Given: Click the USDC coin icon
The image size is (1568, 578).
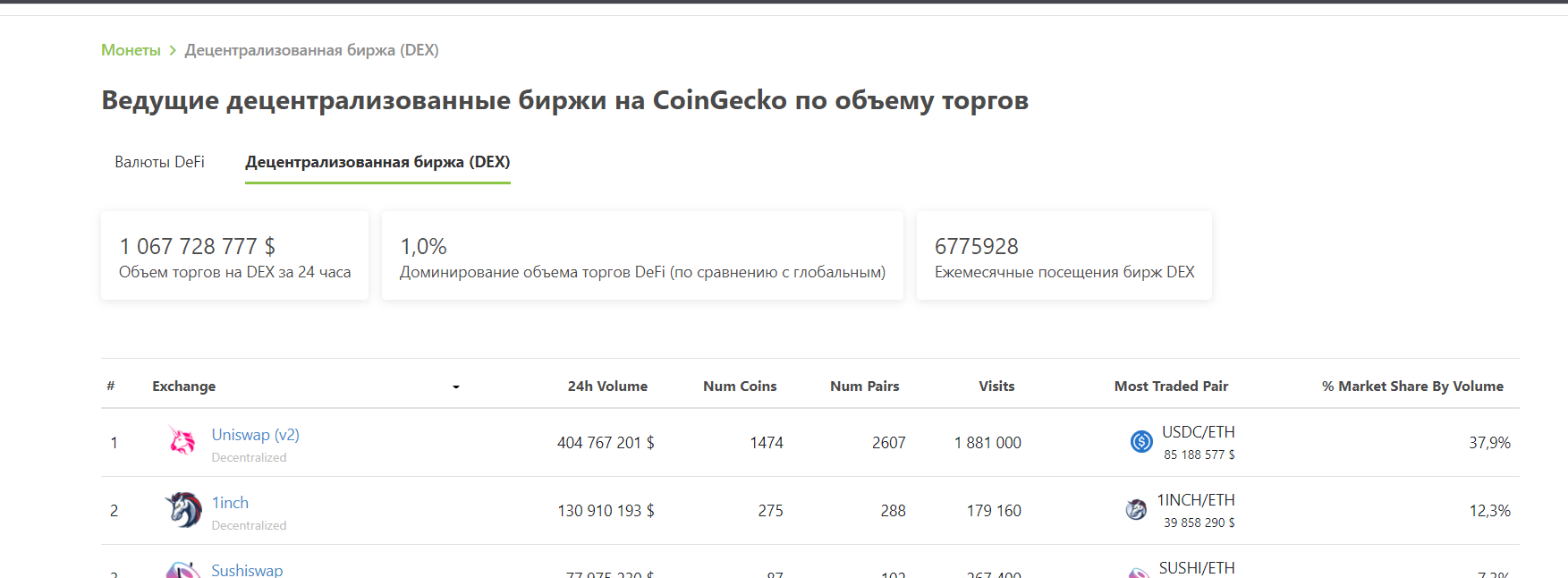Looking at the screenshot, I should pos(1141,441).
